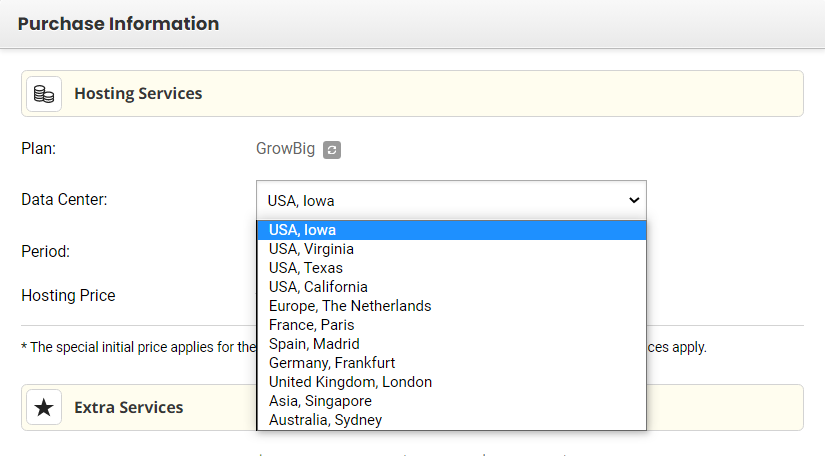Select USA, California data center
The width and height of the screenshot is (825, 456).
tap(451, 287)
